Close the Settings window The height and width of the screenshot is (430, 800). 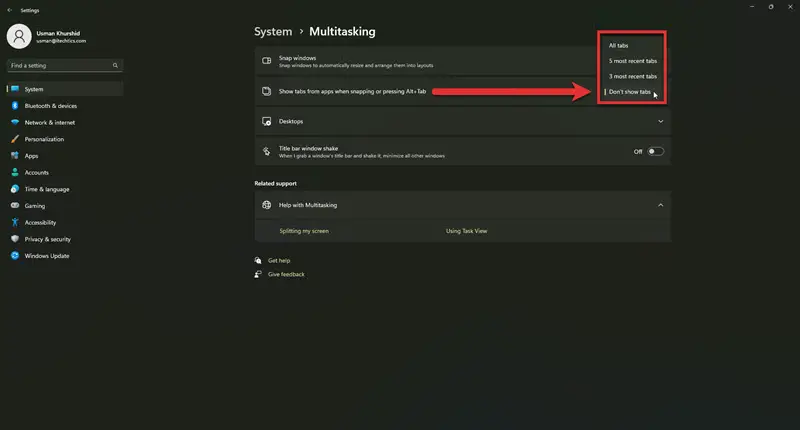[x=790, y=7]
